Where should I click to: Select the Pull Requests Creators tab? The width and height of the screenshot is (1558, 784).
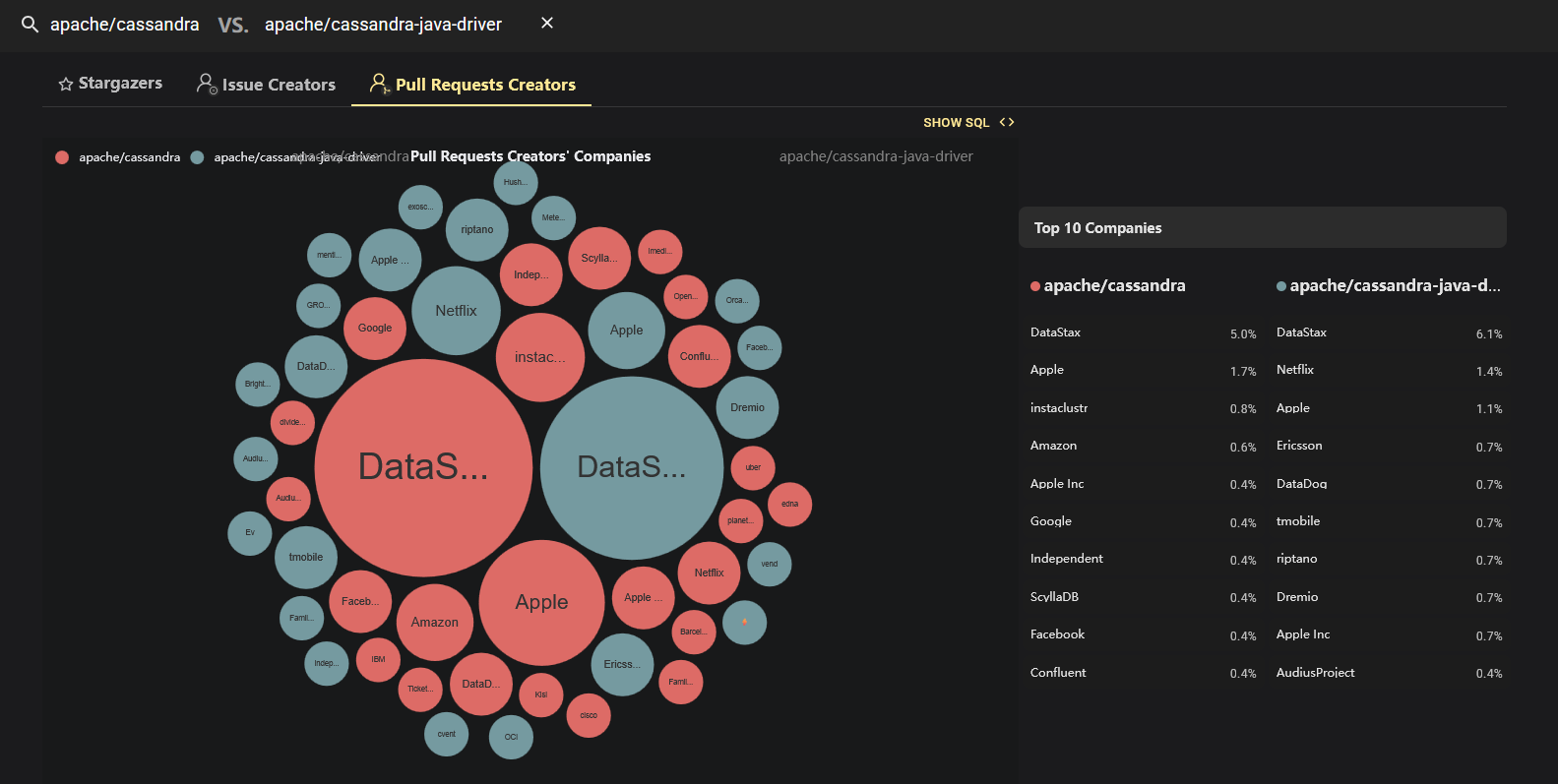[x=472, y=85]
